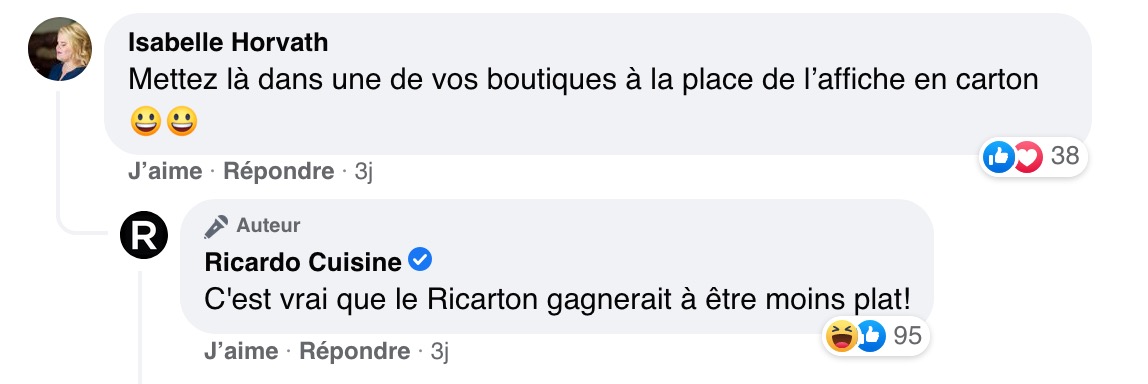Click the laughing Haha reaction beside 95
This screenshot has height=384, width=1148.
coord(841,336)
